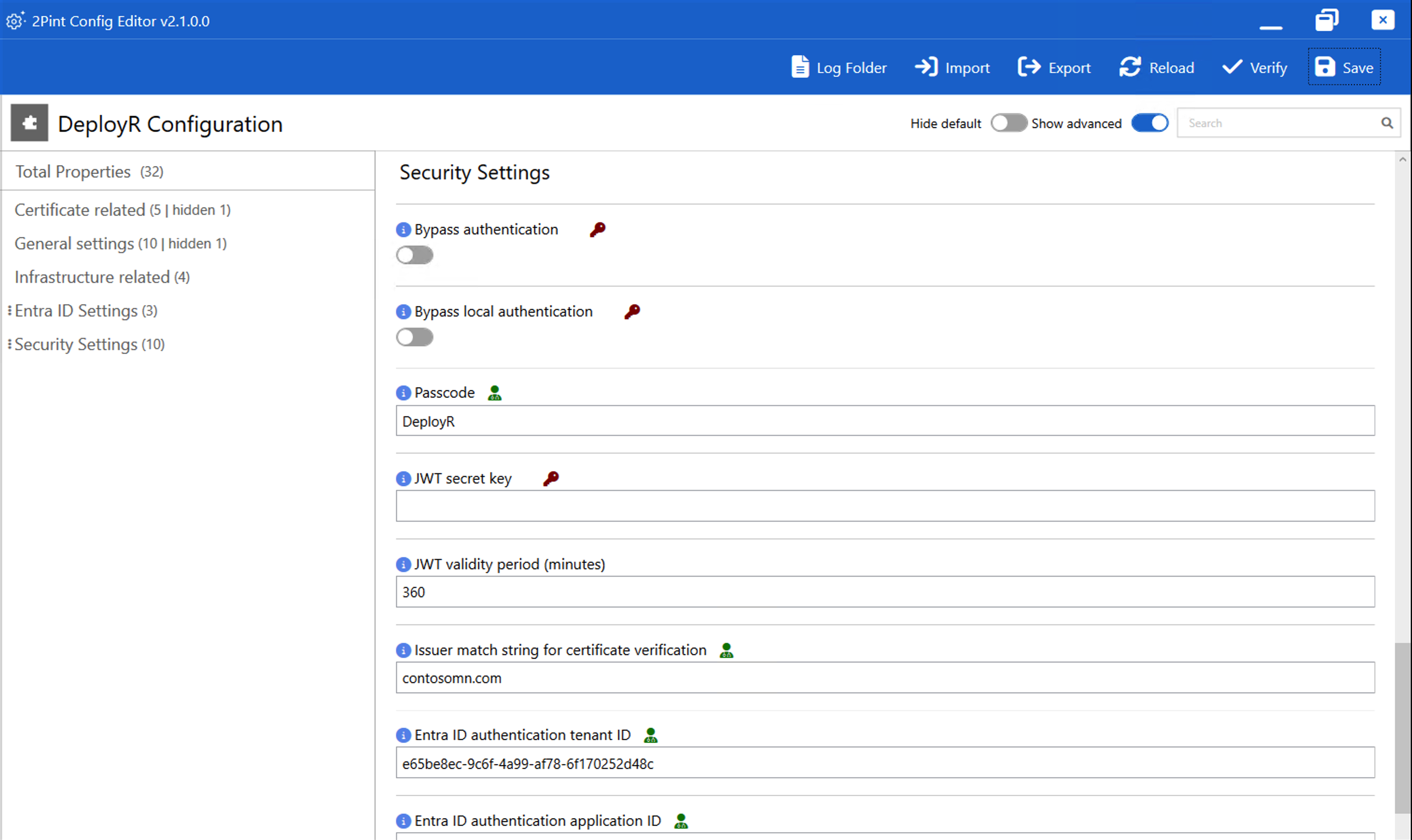Click the search magnifier icon
The height and width of the screenshot is (840, 1412).
pyautogui.click(x=1387, y=123)
